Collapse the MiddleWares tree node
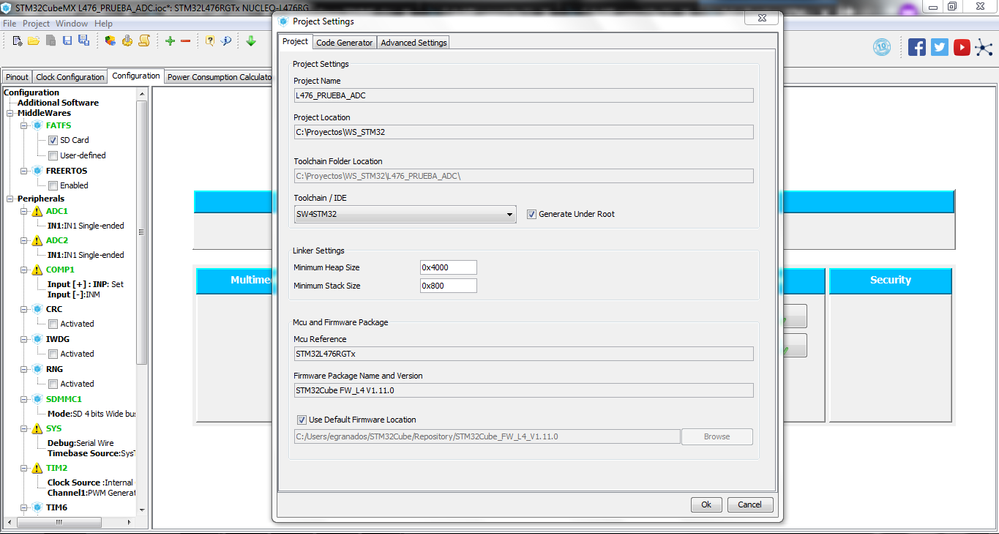Viewport: 999px width, 534px height. (10, 113)
